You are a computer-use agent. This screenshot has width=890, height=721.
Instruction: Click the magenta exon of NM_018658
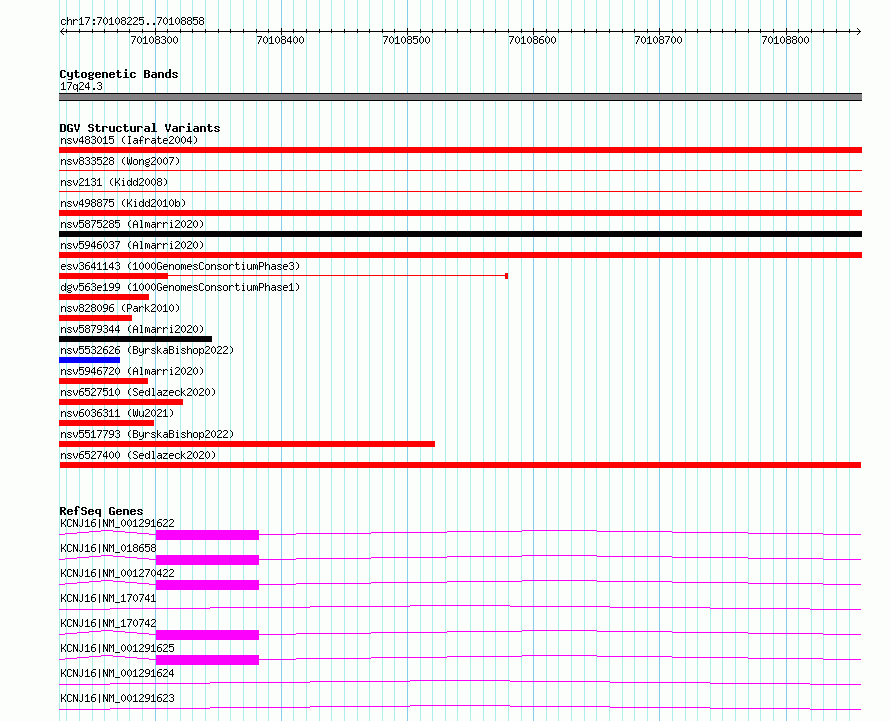click(x=207, y=560)
